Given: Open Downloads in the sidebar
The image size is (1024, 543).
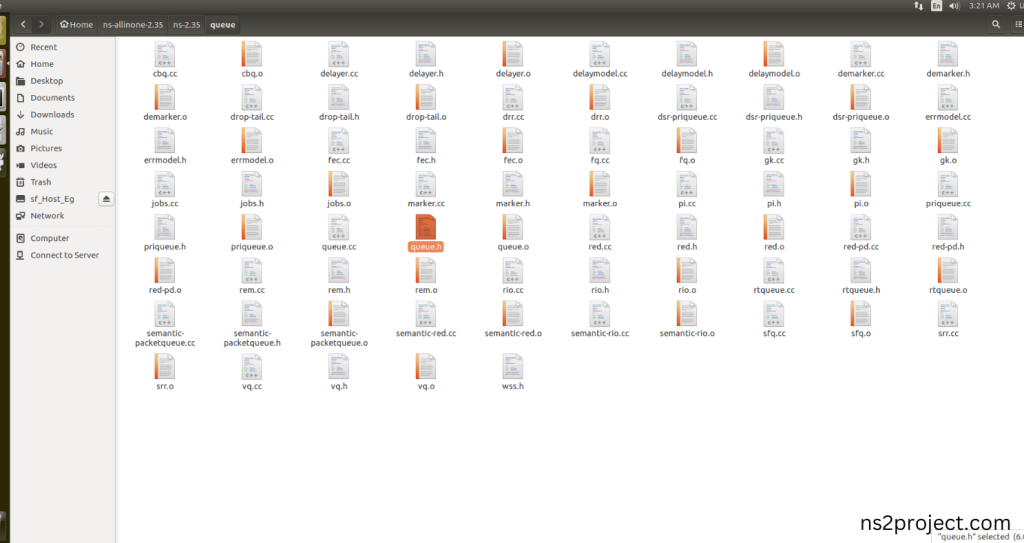Looking at the screenshot, I should point(52,114).
